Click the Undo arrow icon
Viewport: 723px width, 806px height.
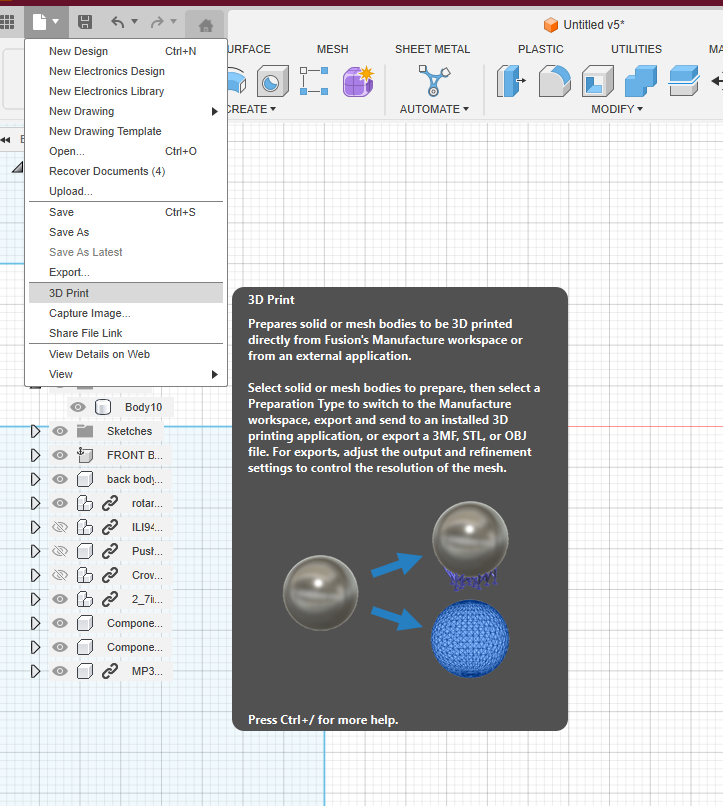(x=118, y=22)
